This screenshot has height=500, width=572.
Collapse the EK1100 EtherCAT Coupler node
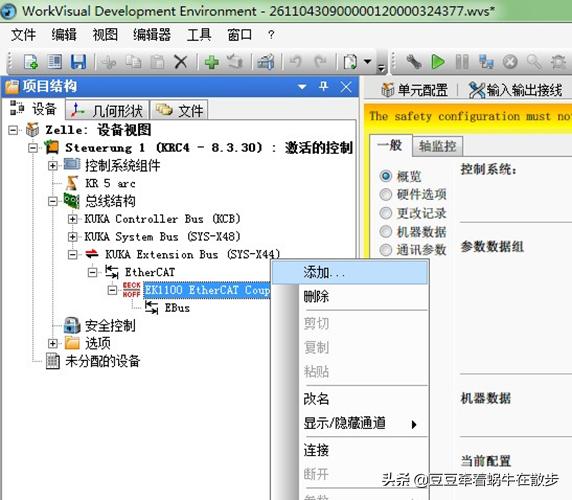112,290
